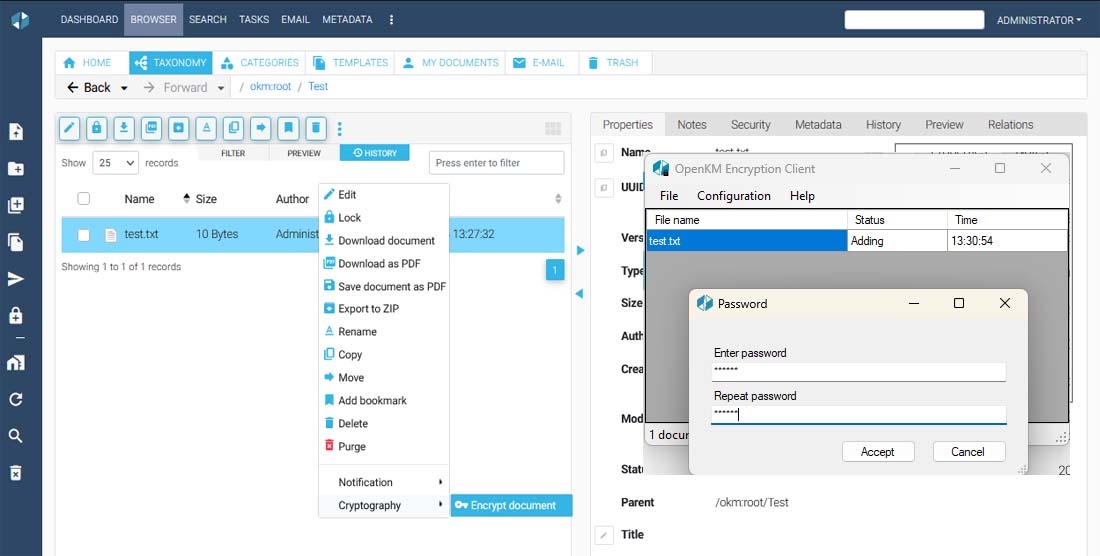Click the top bar search field
This screenshot has height=556, width=1100.
tap(914, 20)
